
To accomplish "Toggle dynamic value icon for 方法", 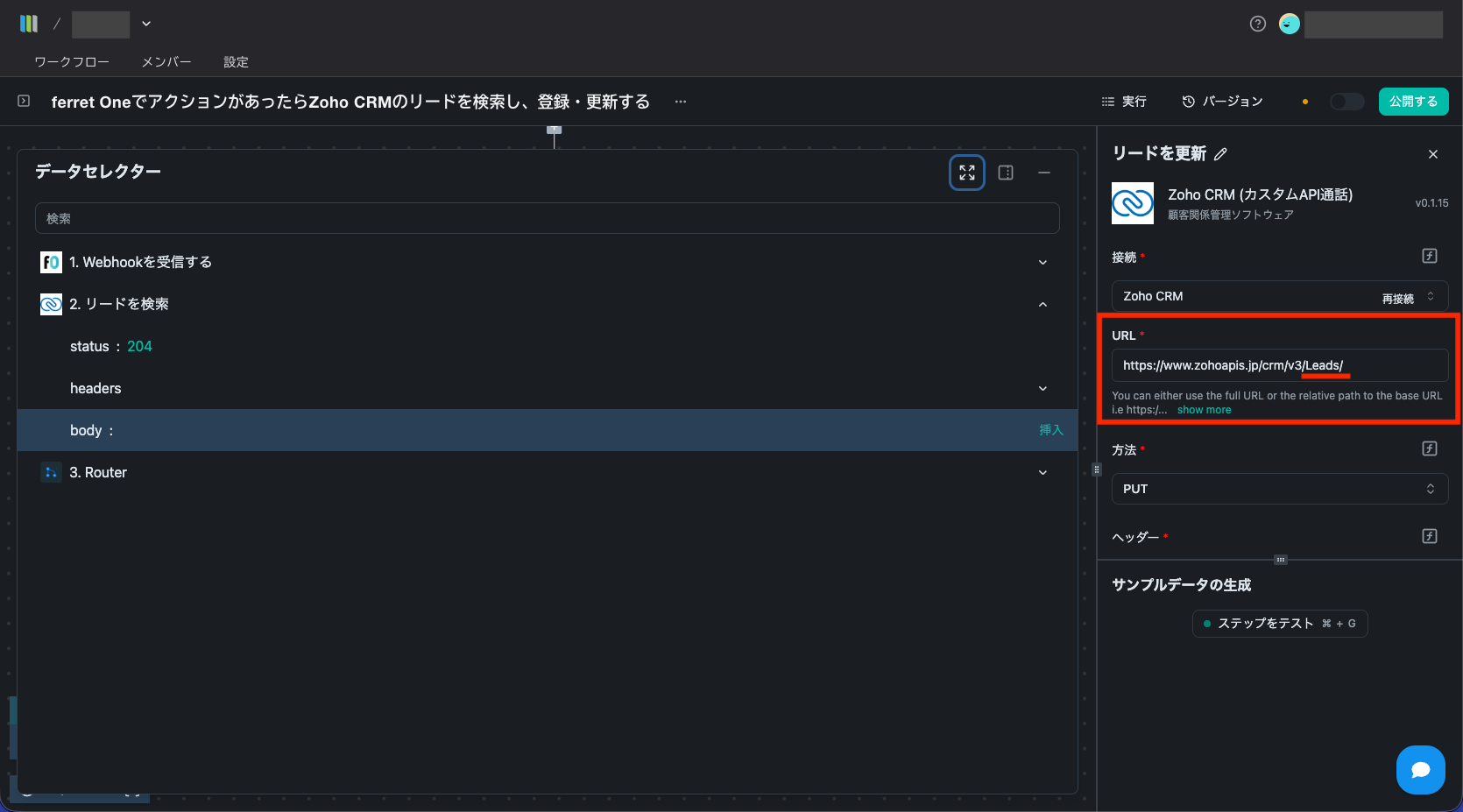I will [x=1430, y=448].
